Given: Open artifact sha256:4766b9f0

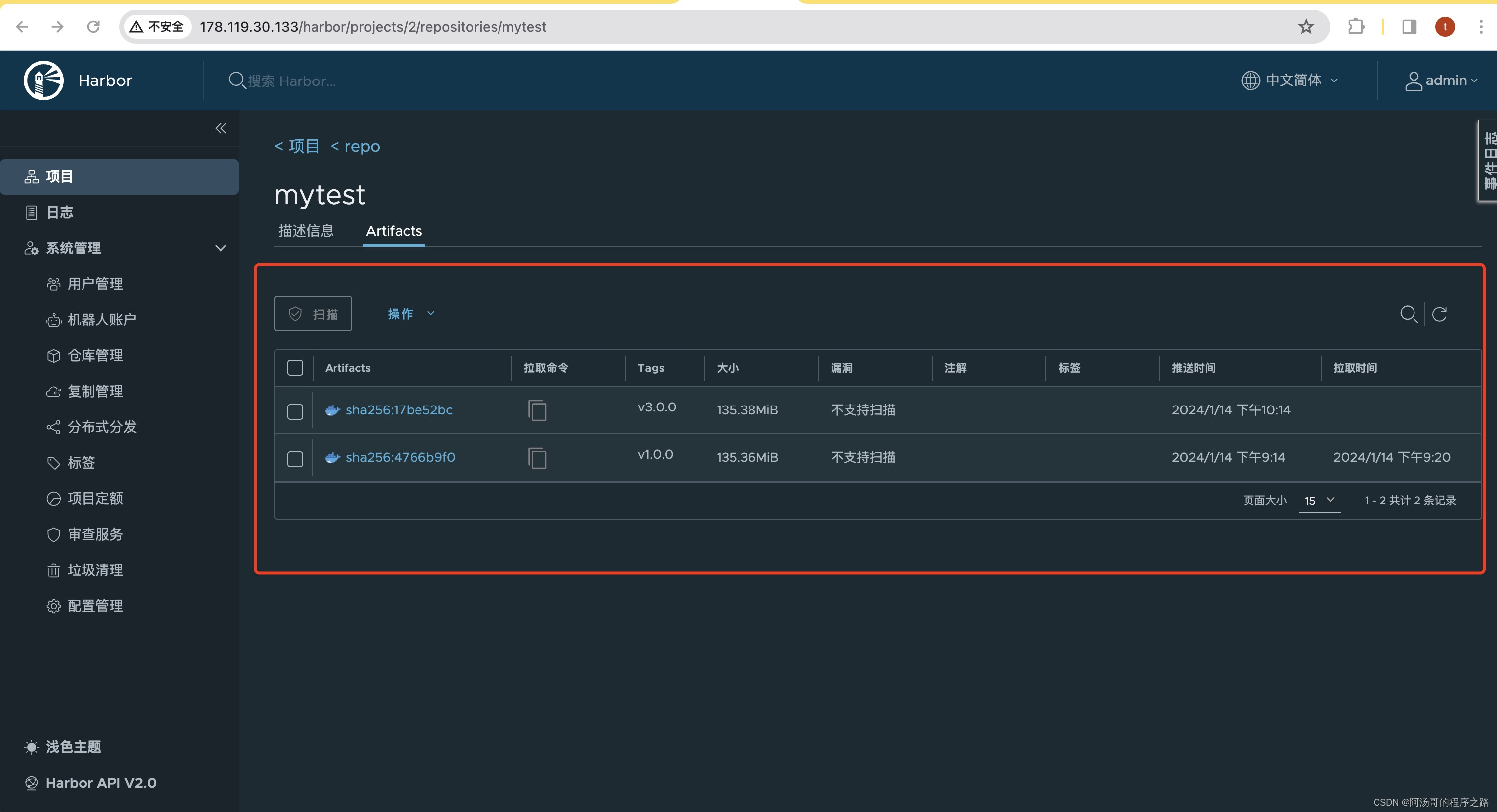Looking at the screenshot, I should [x=401, y=457].
